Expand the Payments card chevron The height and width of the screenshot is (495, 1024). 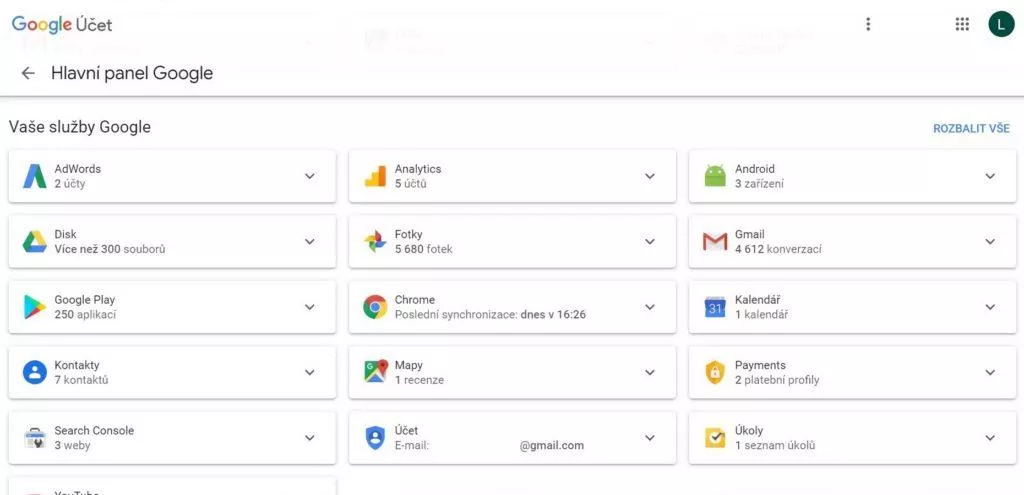coord(990,372)
